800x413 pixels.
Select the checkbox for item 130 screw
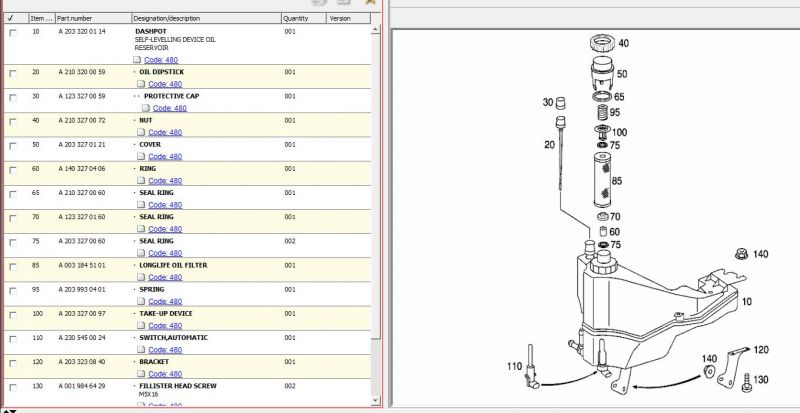click(x=12, y=387)
